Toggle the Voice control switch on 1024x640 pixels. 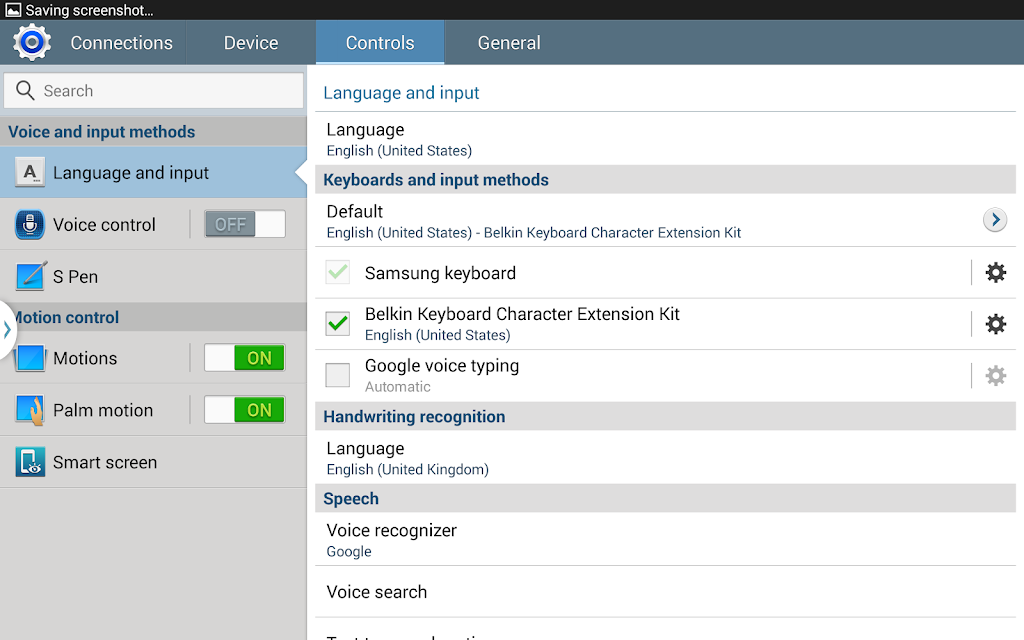245,224
